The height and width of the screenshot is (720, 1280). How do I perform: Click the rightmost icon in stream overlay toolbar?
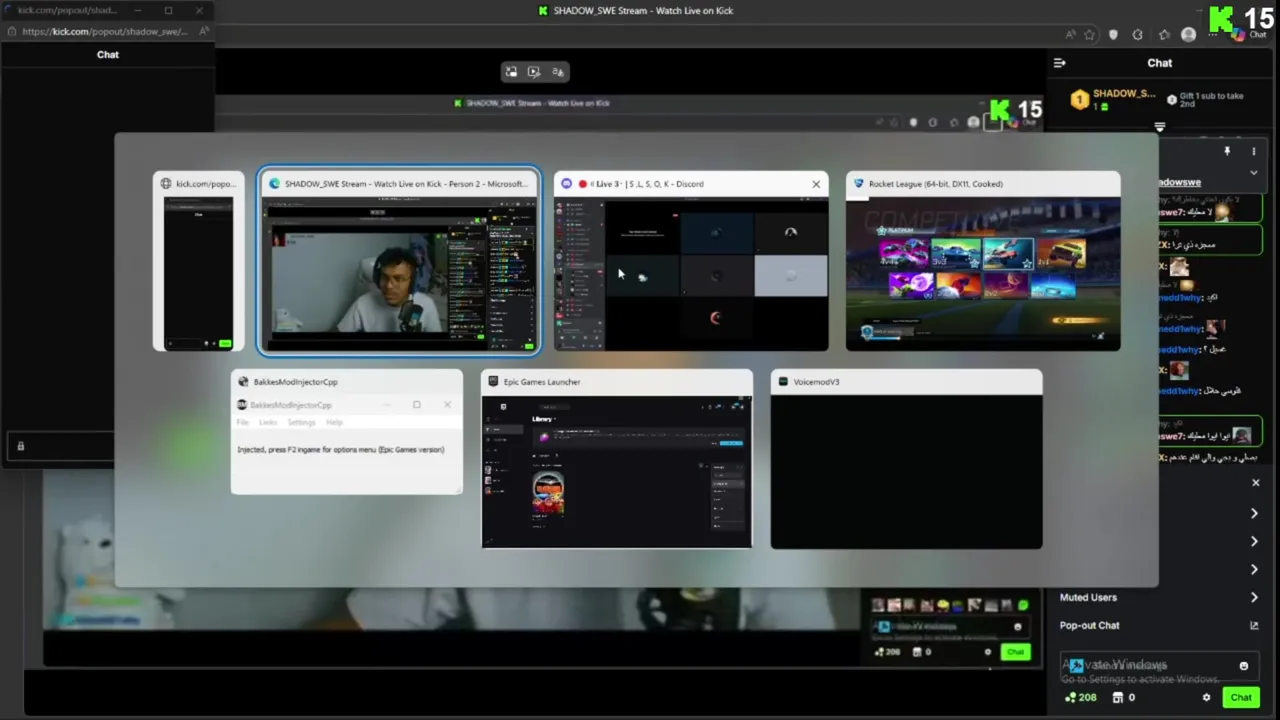click(x=558, y=72)
